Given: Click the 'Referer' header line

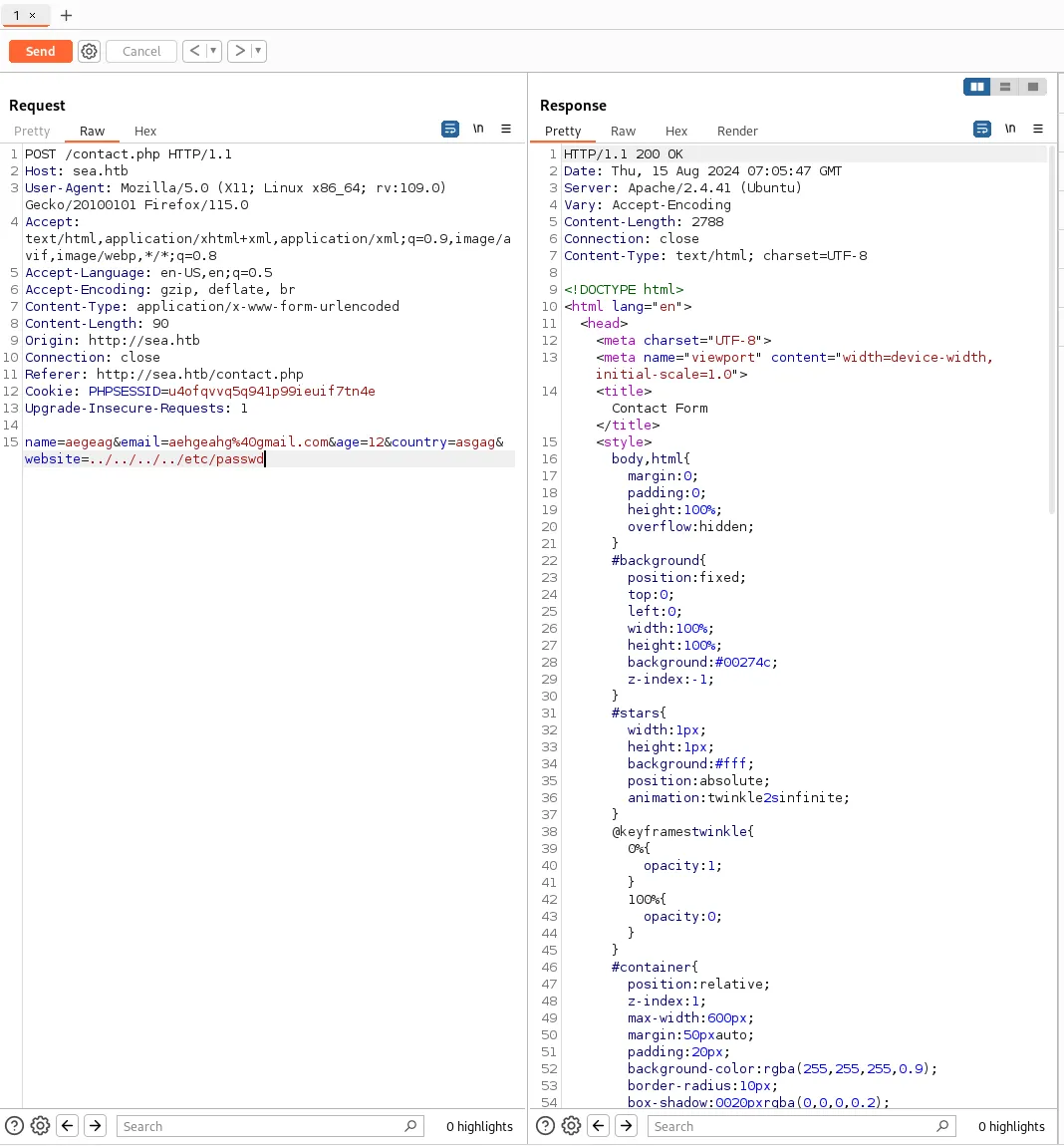Looking at the screenshot, I should [164, 375].
